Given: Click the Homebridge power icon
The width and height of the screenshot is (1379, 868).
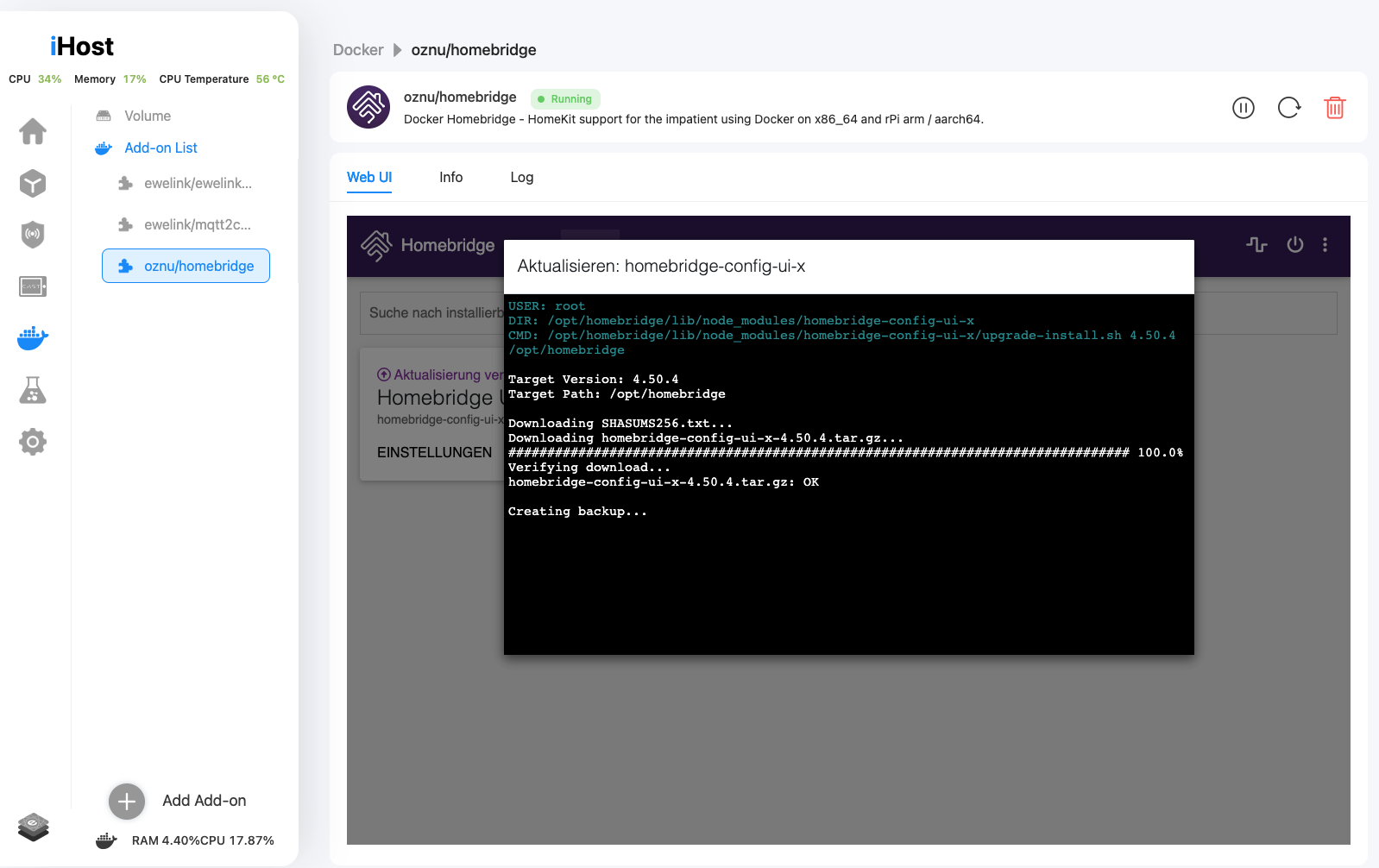Looking at the screenshot, I should 1294,245.
